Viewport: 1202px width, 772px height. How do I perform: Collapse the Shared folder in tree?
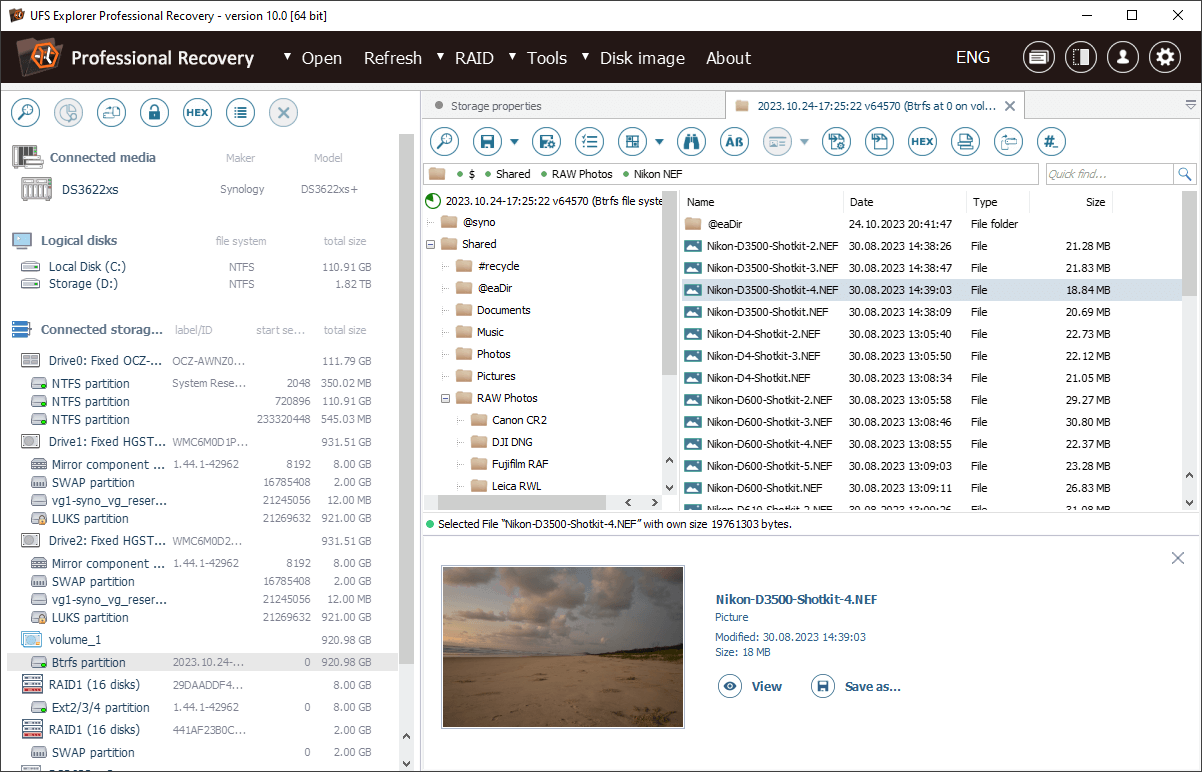coord(430,244)
